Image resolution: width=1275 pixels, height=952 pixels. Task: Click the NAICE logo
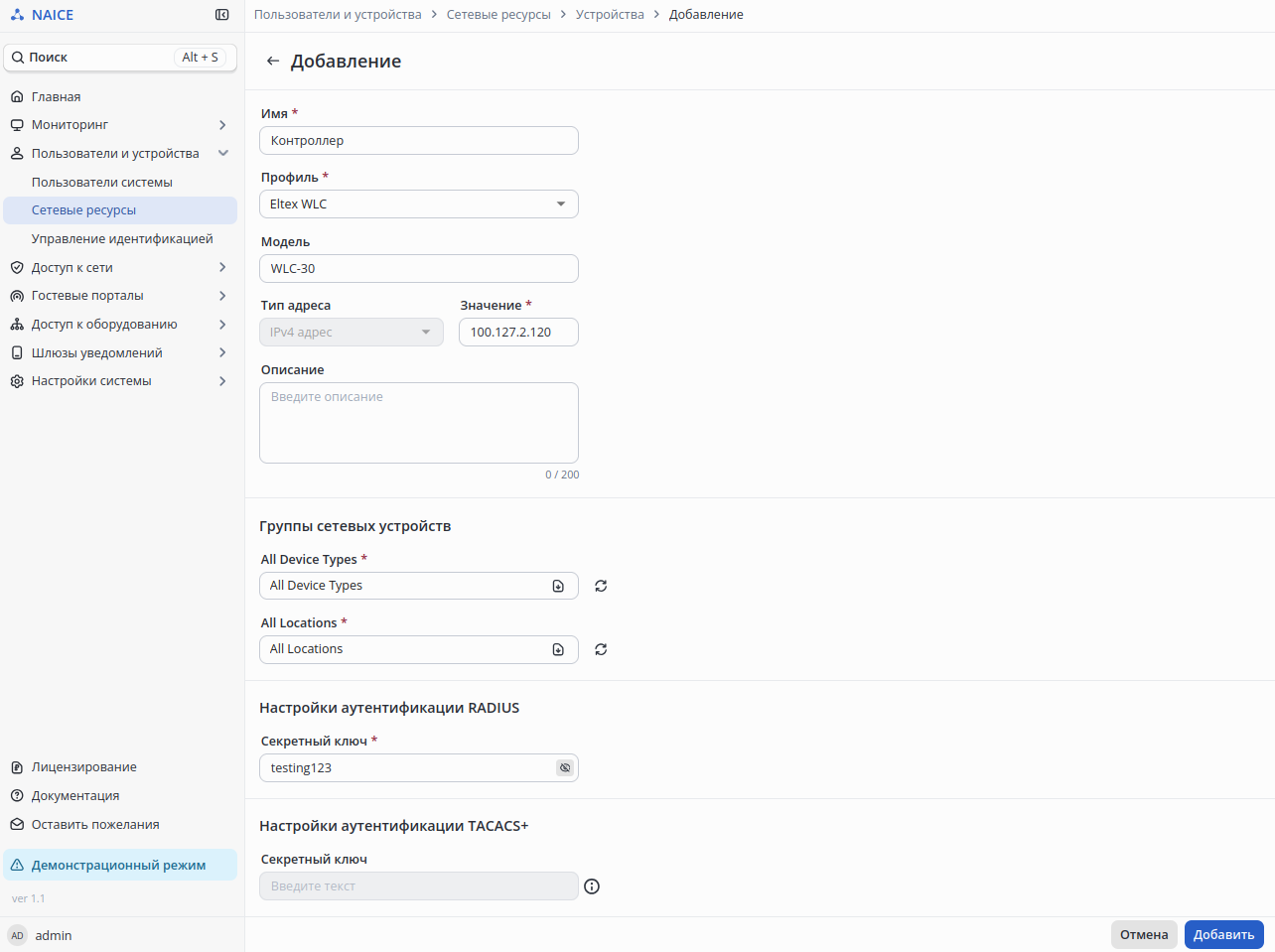(x=42, y=15)
